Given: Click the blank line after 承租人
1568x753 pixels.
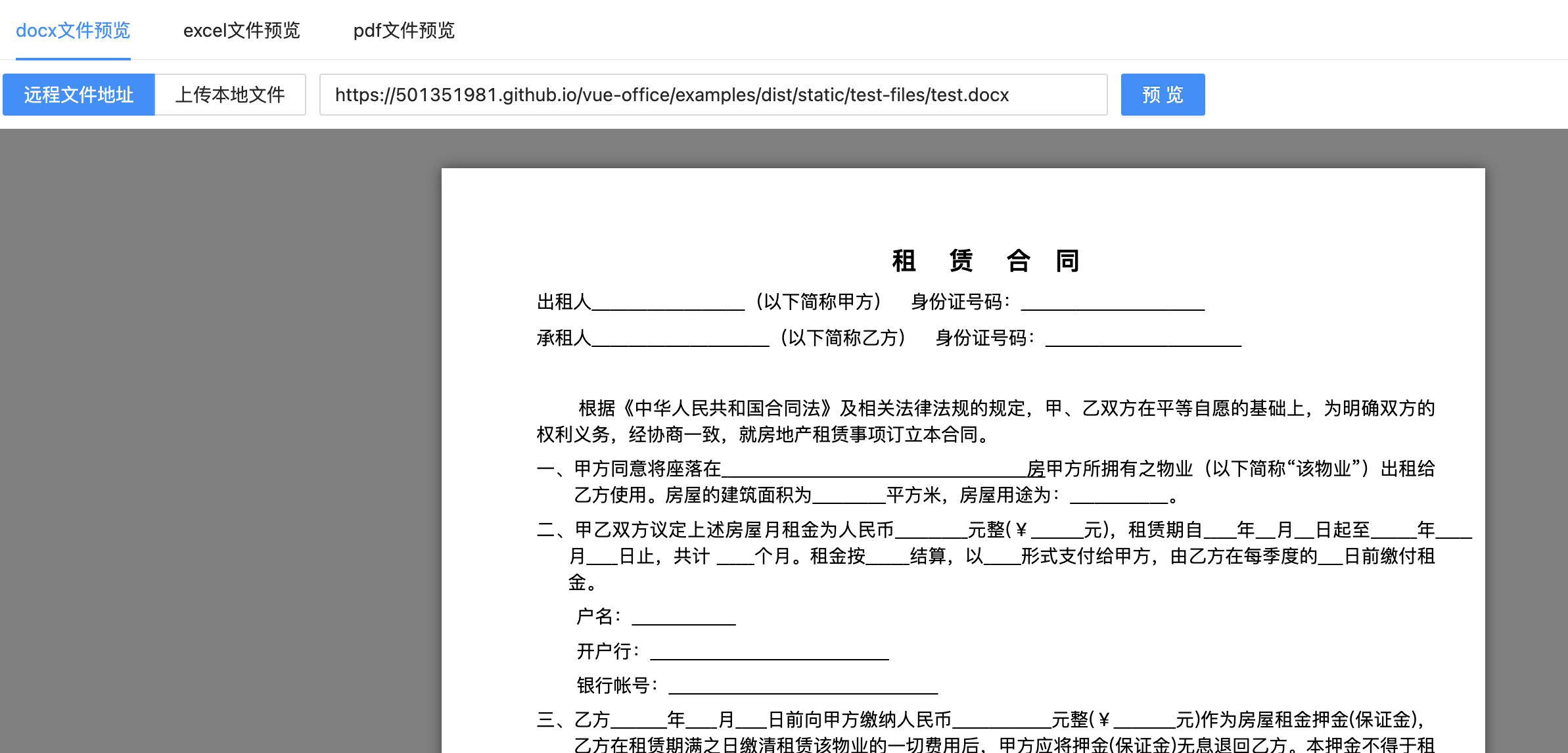Looking at the screenshot, I should point(680,339).
